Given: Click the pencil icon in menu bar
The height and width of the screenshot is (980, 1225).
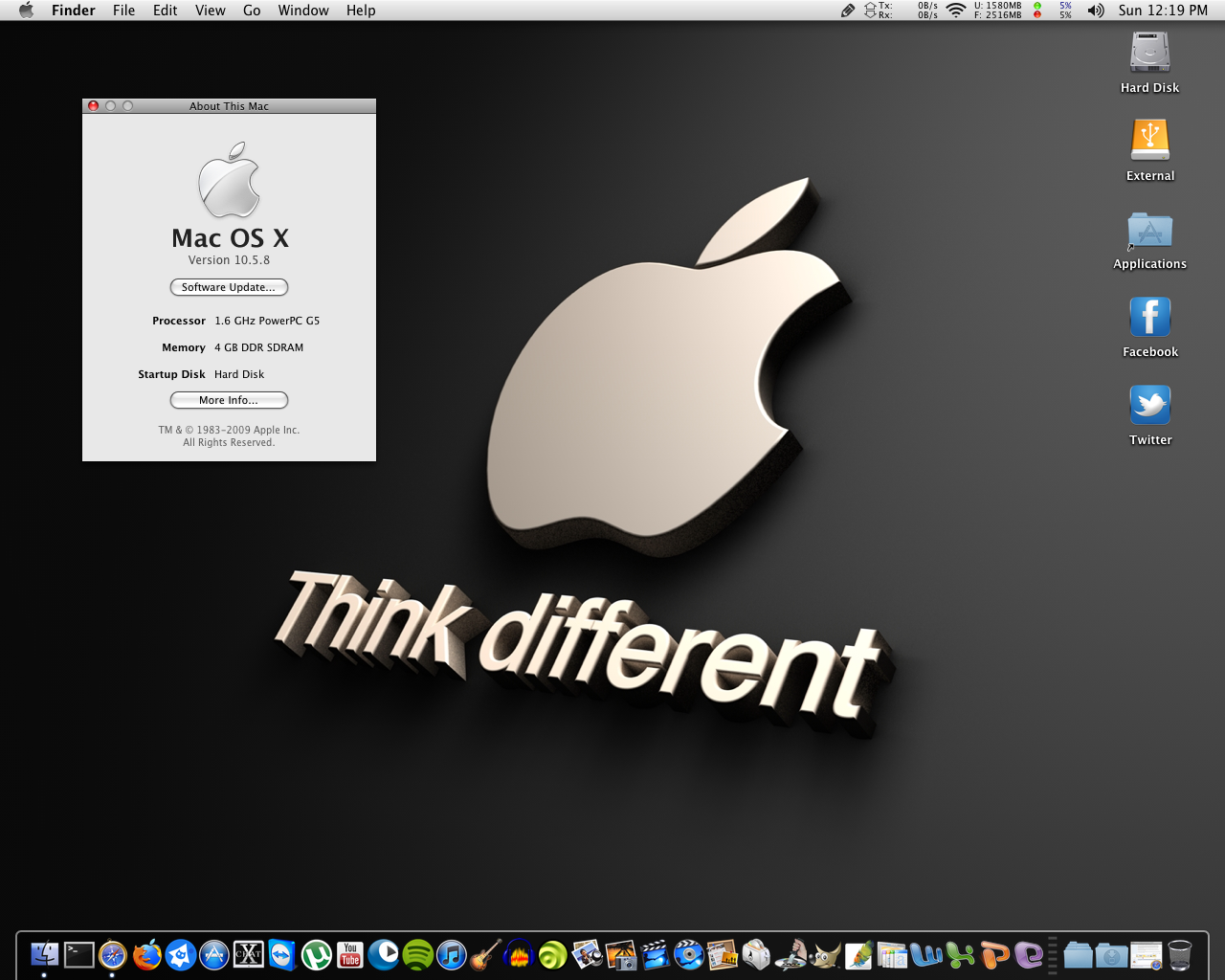Looking at the screenshot, I should click(x=847, y=11).
